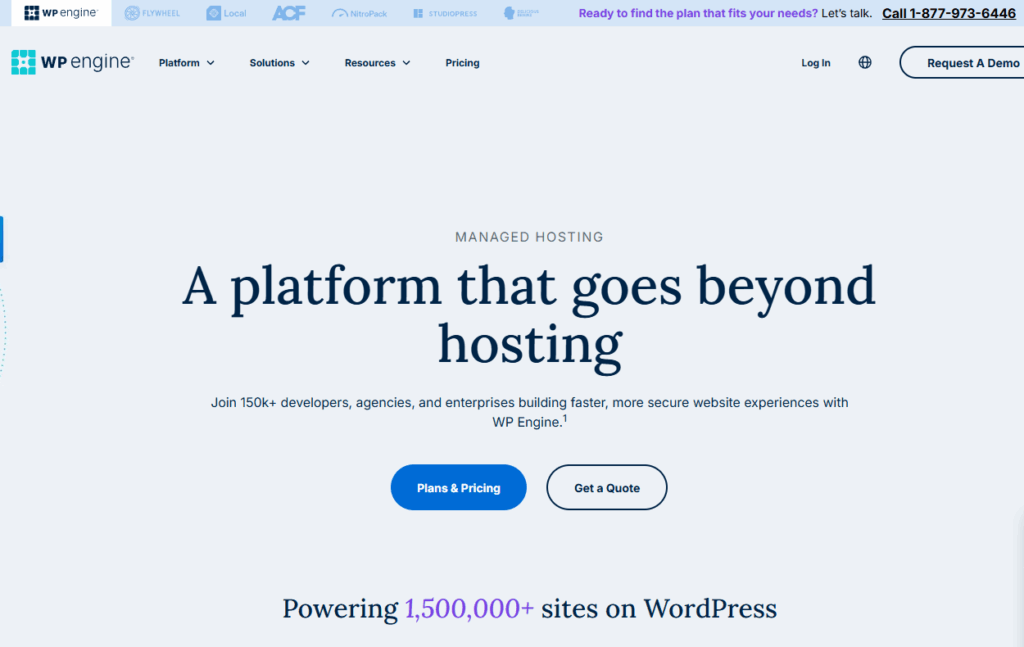Click the Log In link
Viewport: 1024px width, 647px height.
815,63
